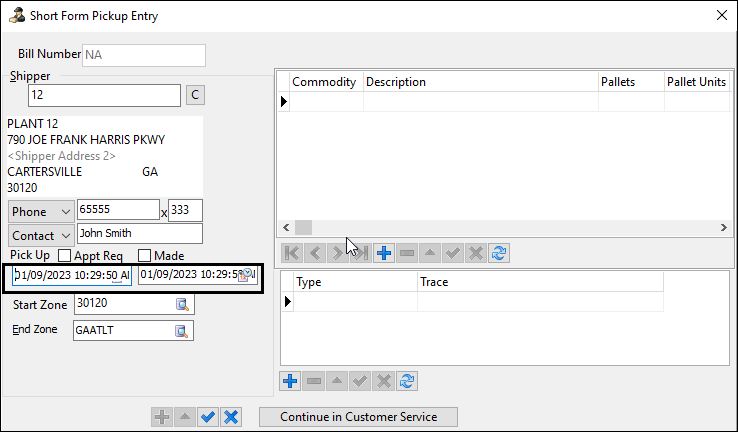Save the pickup entry with blue checkmark
738x432 pixels.
tap(208, 417)
